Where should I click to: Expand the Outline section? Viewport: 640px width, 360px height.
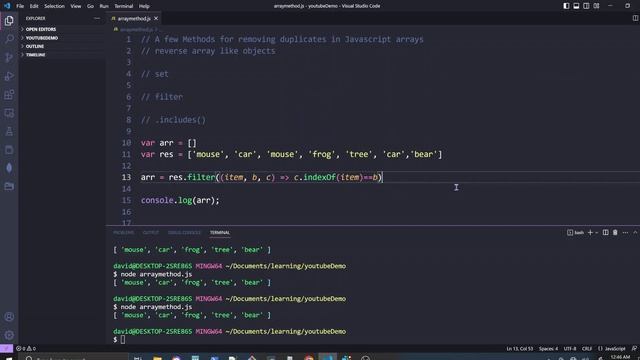coord(61,47)
